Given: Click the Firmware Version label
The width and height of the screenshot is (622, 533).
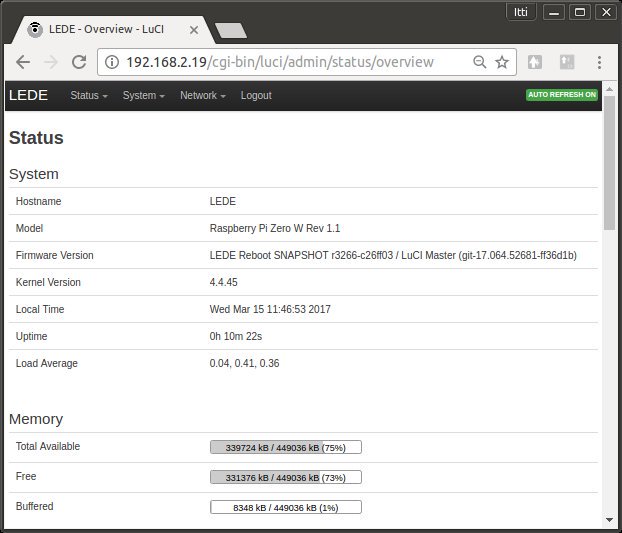Looking at the screenshot, I should 55,255.
